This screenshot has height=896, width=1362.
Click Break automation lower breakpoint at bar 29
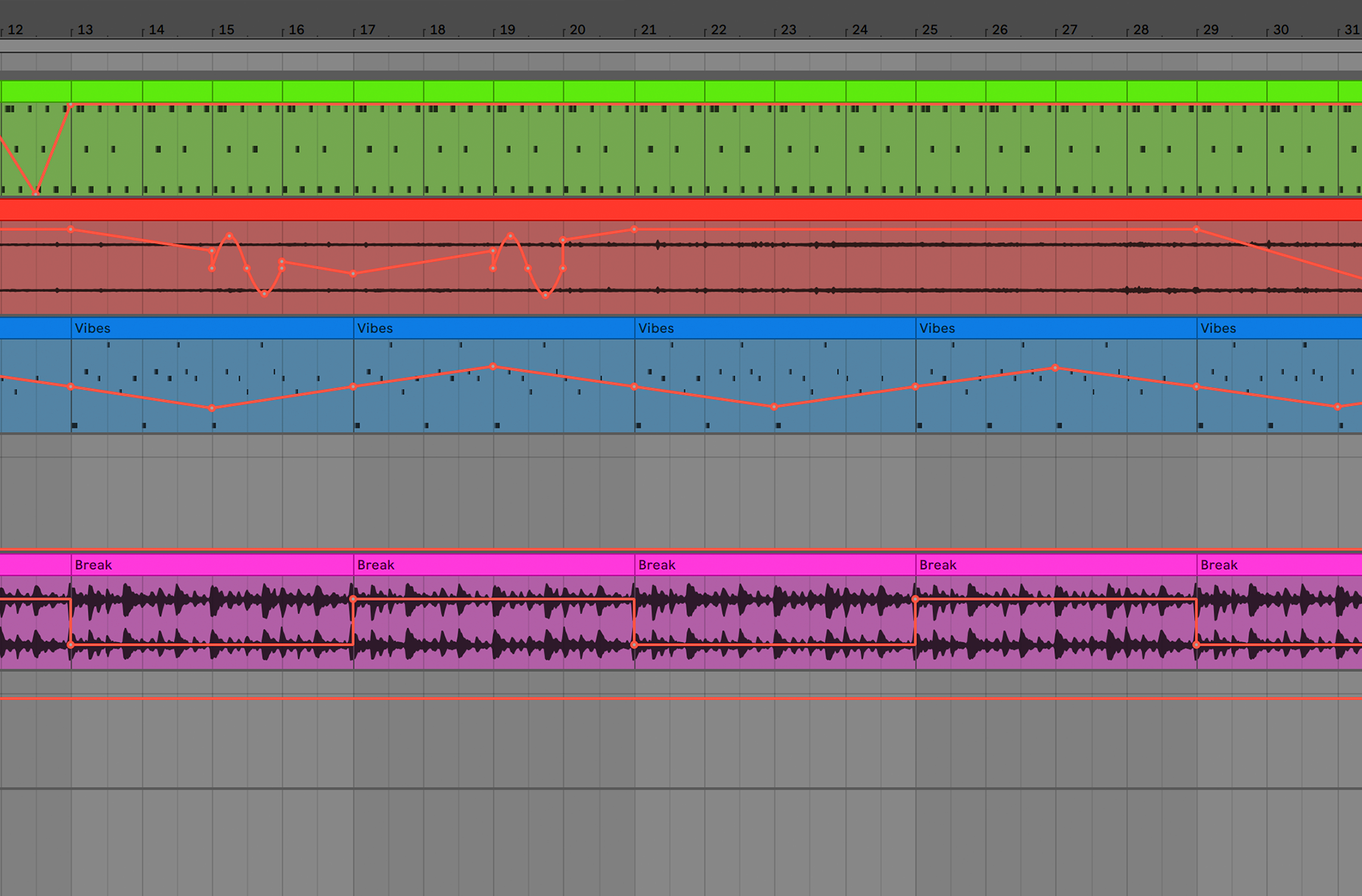[x=1196, y=645]
